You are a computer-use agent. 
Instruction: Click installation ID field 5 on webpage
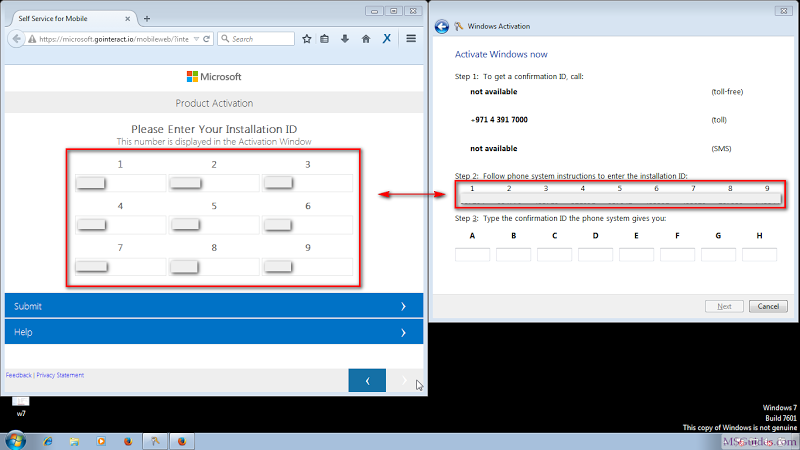pos(214,224)
